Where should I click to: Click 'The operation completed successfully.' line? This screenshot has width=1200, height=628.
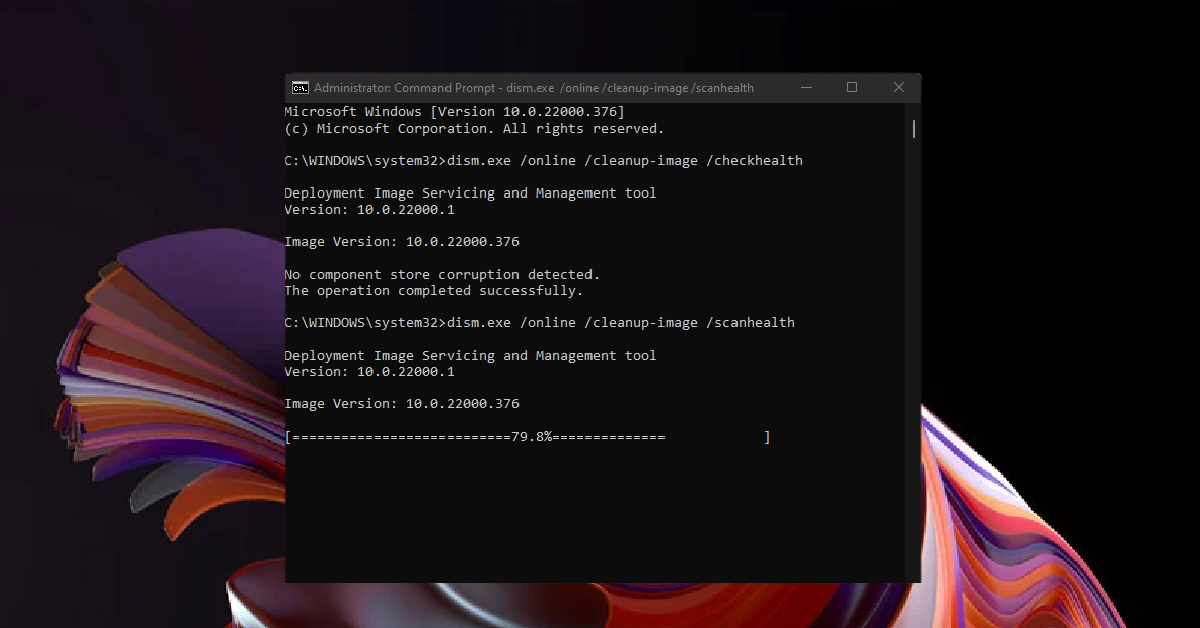pyautogui.click(x=433, y=291)
